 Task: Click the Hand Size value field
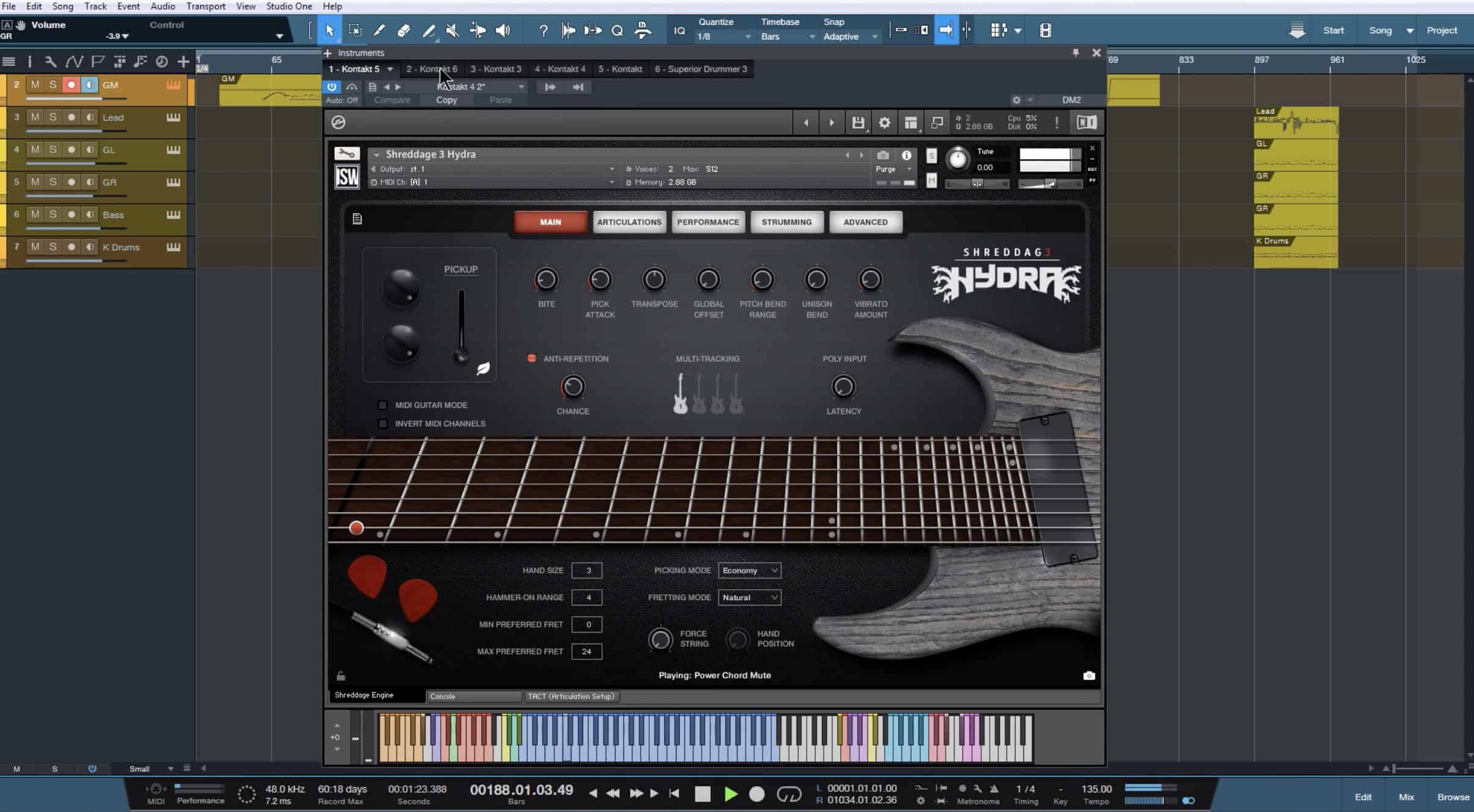(x=587, y=570)
